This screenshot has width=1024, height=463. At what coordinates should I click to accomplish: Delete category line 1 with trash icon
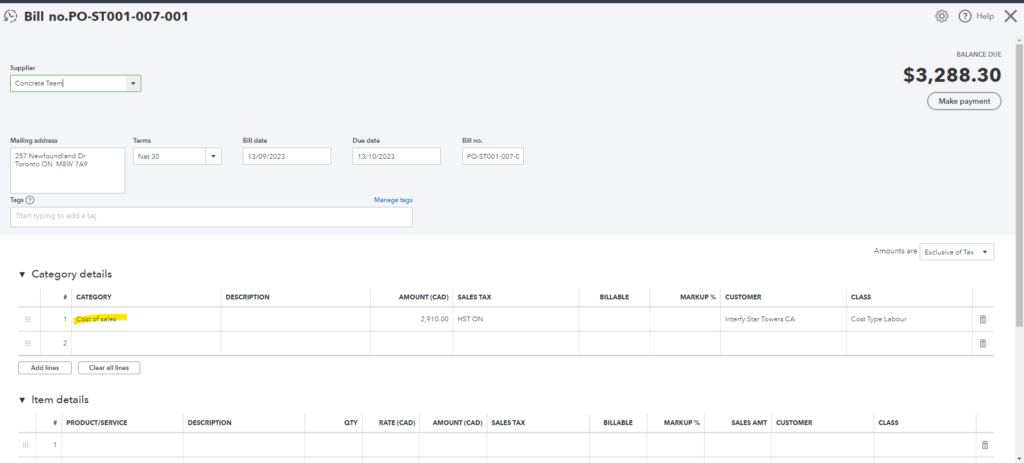coord(982,319)
